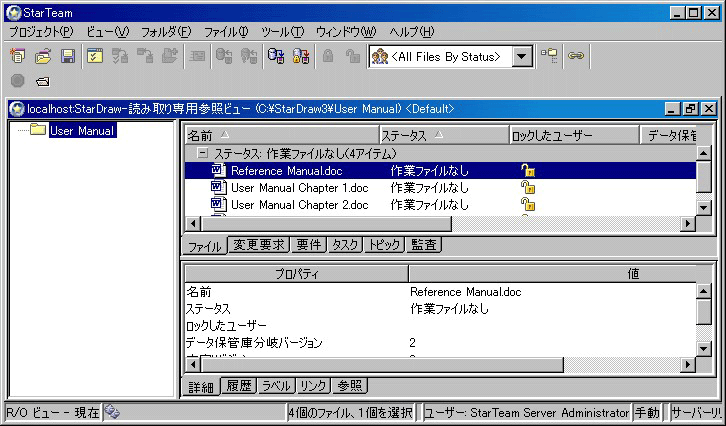
Task: Open the ツール(T) menu
Action: (x=282, y=32)
